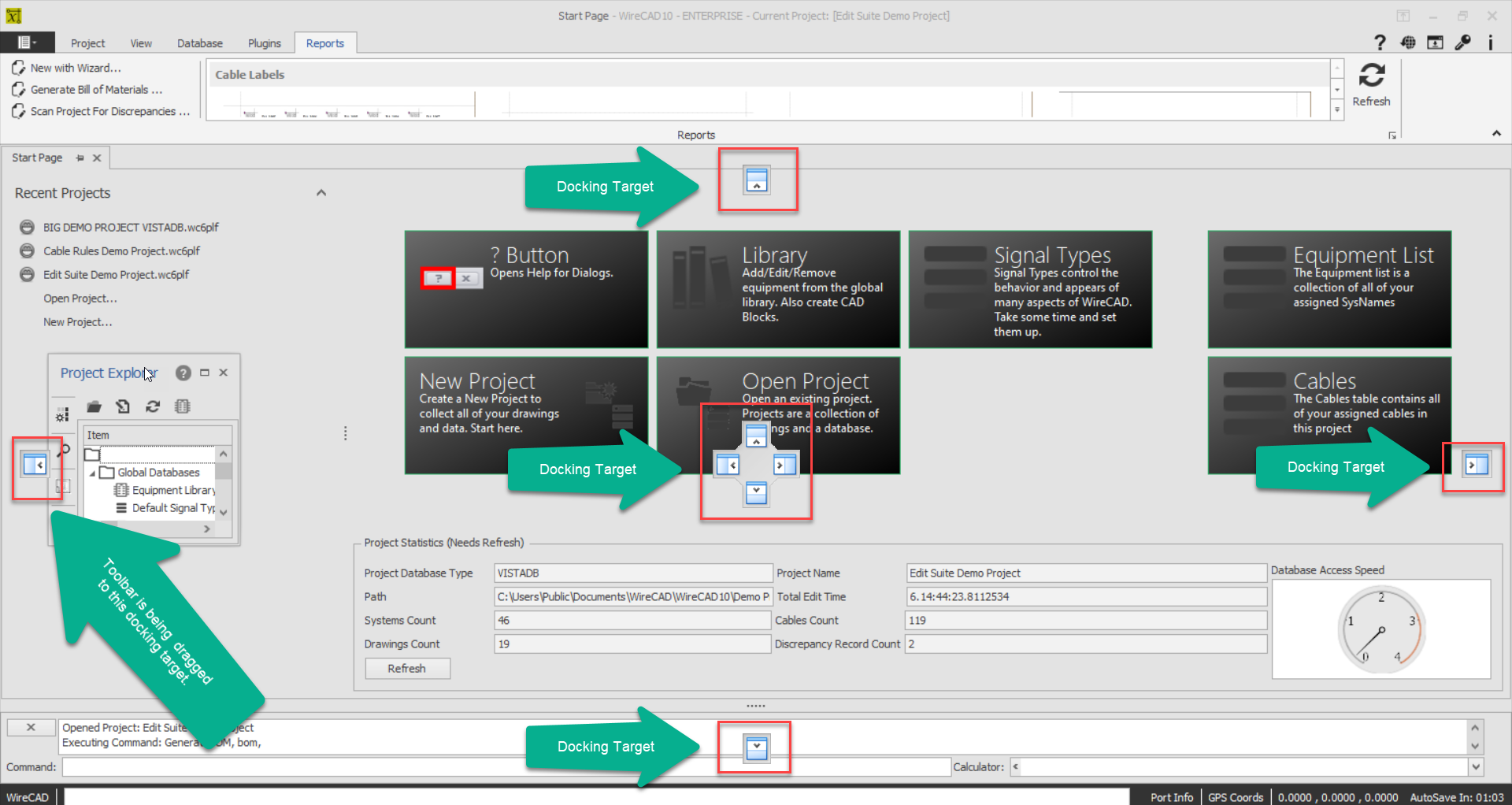
Task: Maximize the Project Explorer panel
Action: [x=205, y=373]
